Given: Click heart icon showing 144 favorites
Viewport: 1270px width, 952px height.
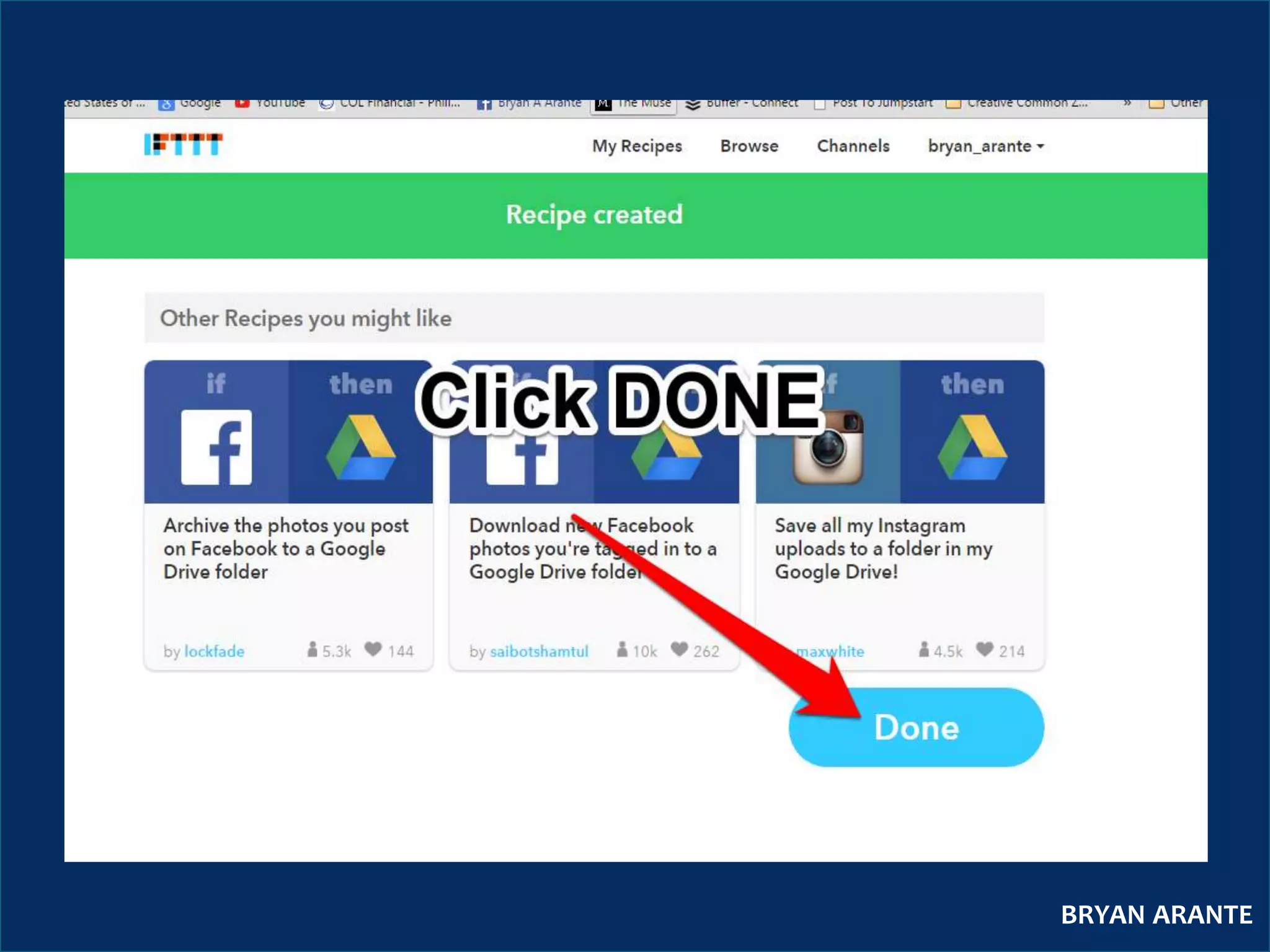Looking at the screenshot, I should 373,650.
